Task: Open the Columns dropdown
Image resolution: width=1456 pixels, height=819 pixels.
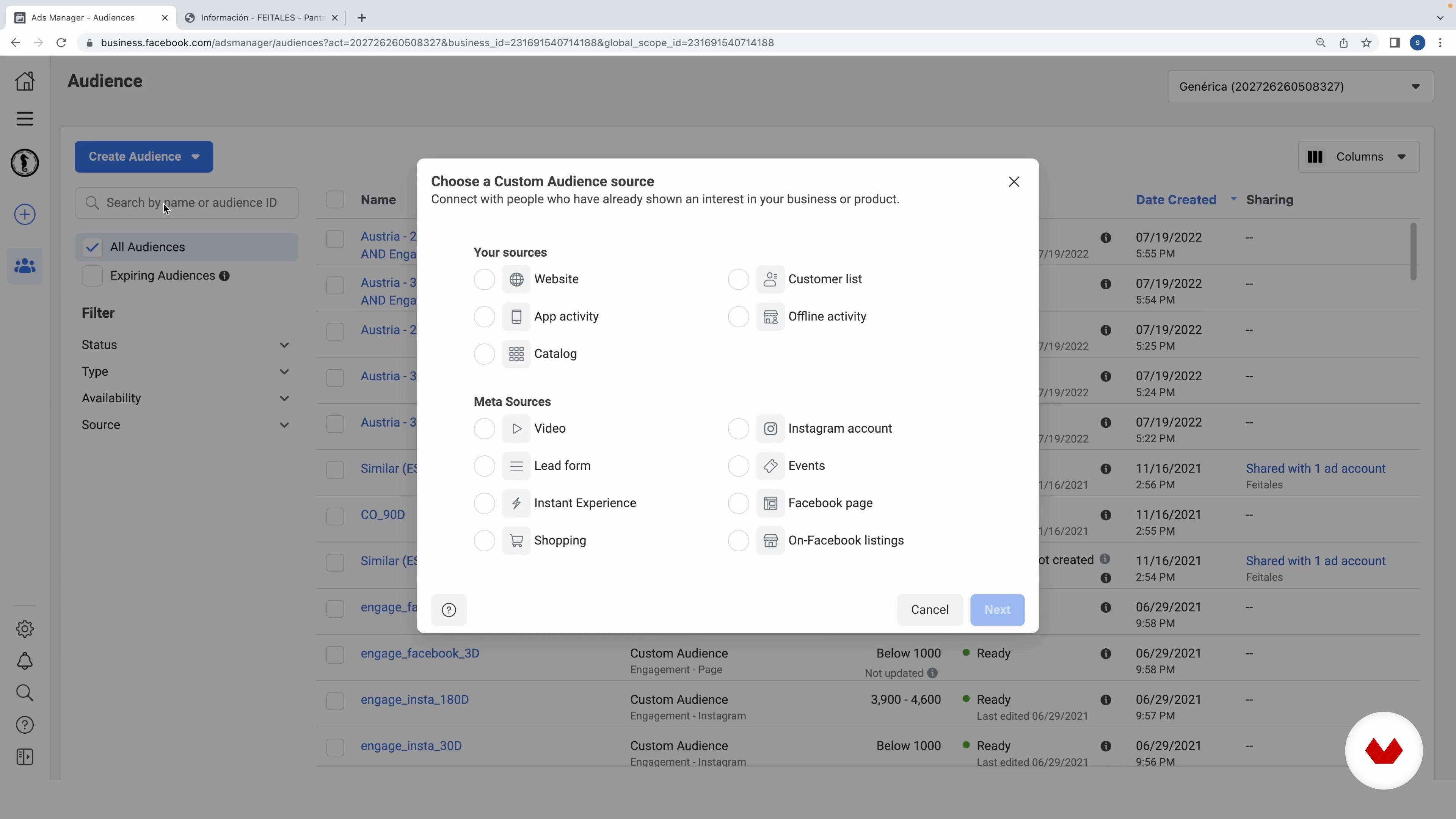Action: click(x=1359, y=157)
